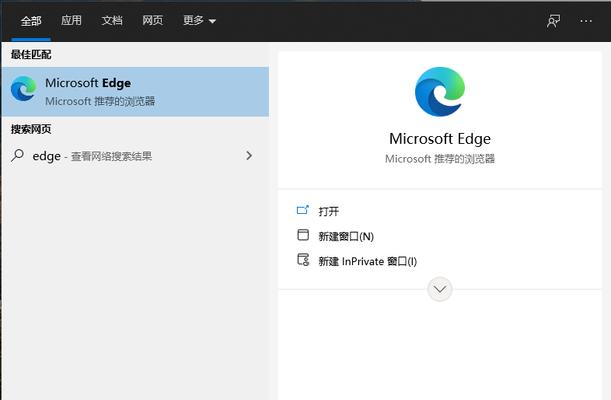The image size is (611, 400).
Task: Click the magnifier icon beside edge suggestion
Action: [17, 156]
